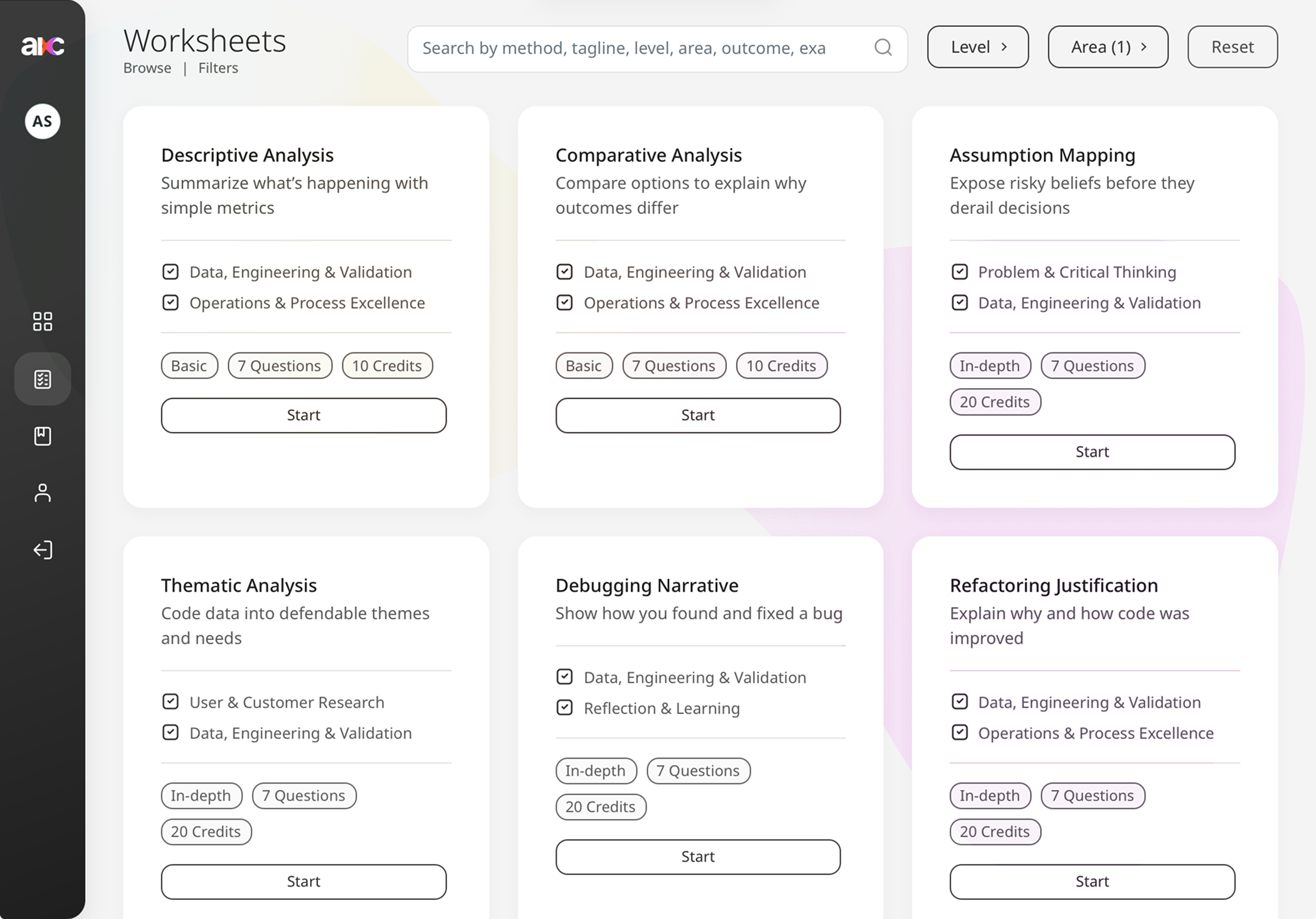Screen dimensions: 1316x919
Task: Toggle the Problem & Critical Thinking checkbox
Action: (x=960, y=272)
